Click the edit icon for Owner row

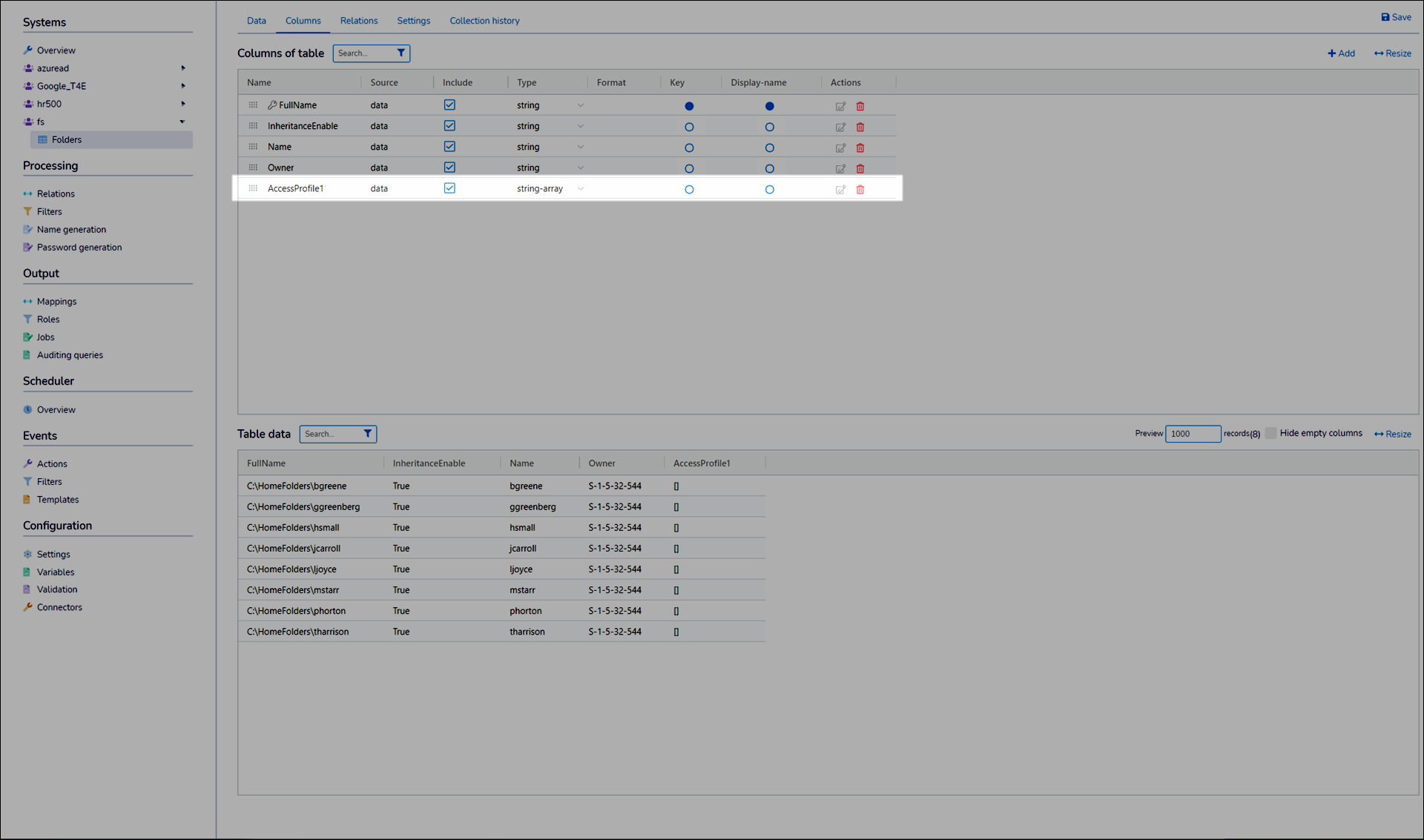840,169
